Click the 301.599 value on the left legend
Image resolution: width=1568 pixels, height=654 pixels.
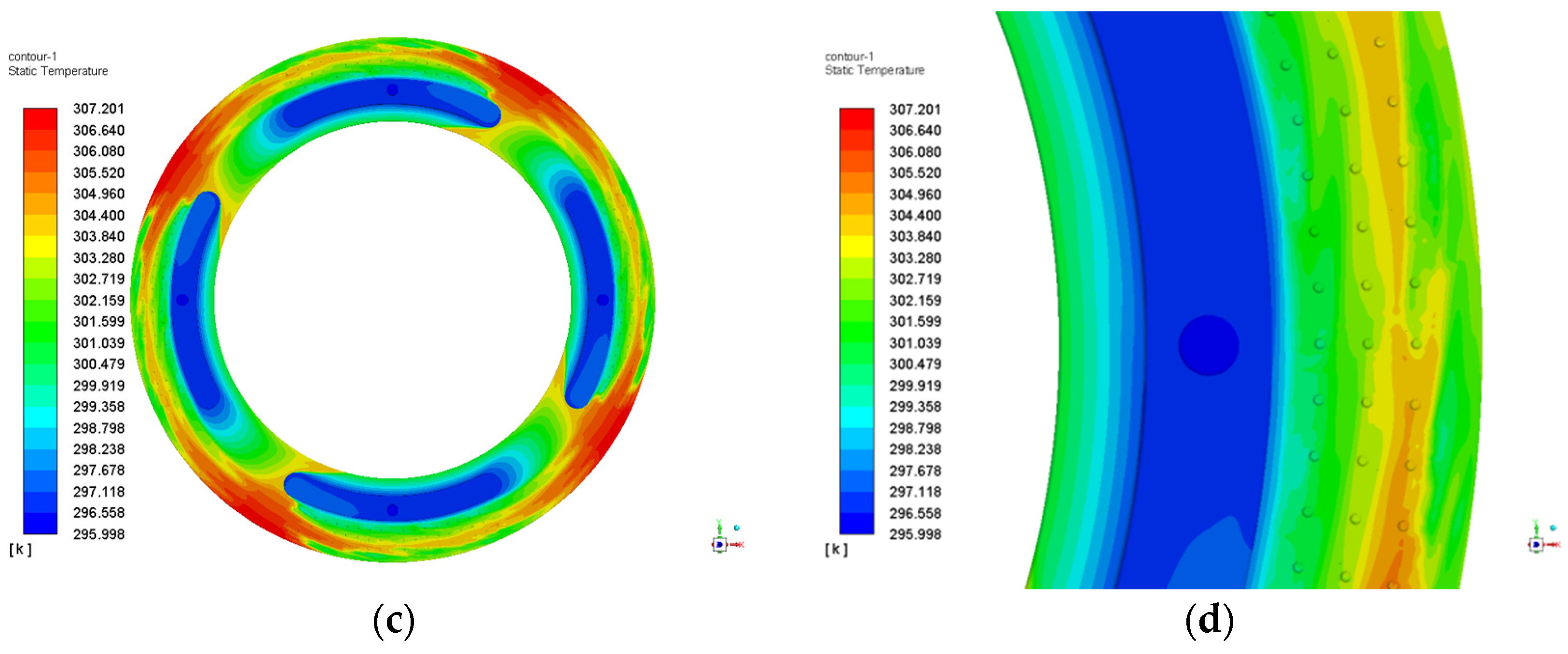98,321
